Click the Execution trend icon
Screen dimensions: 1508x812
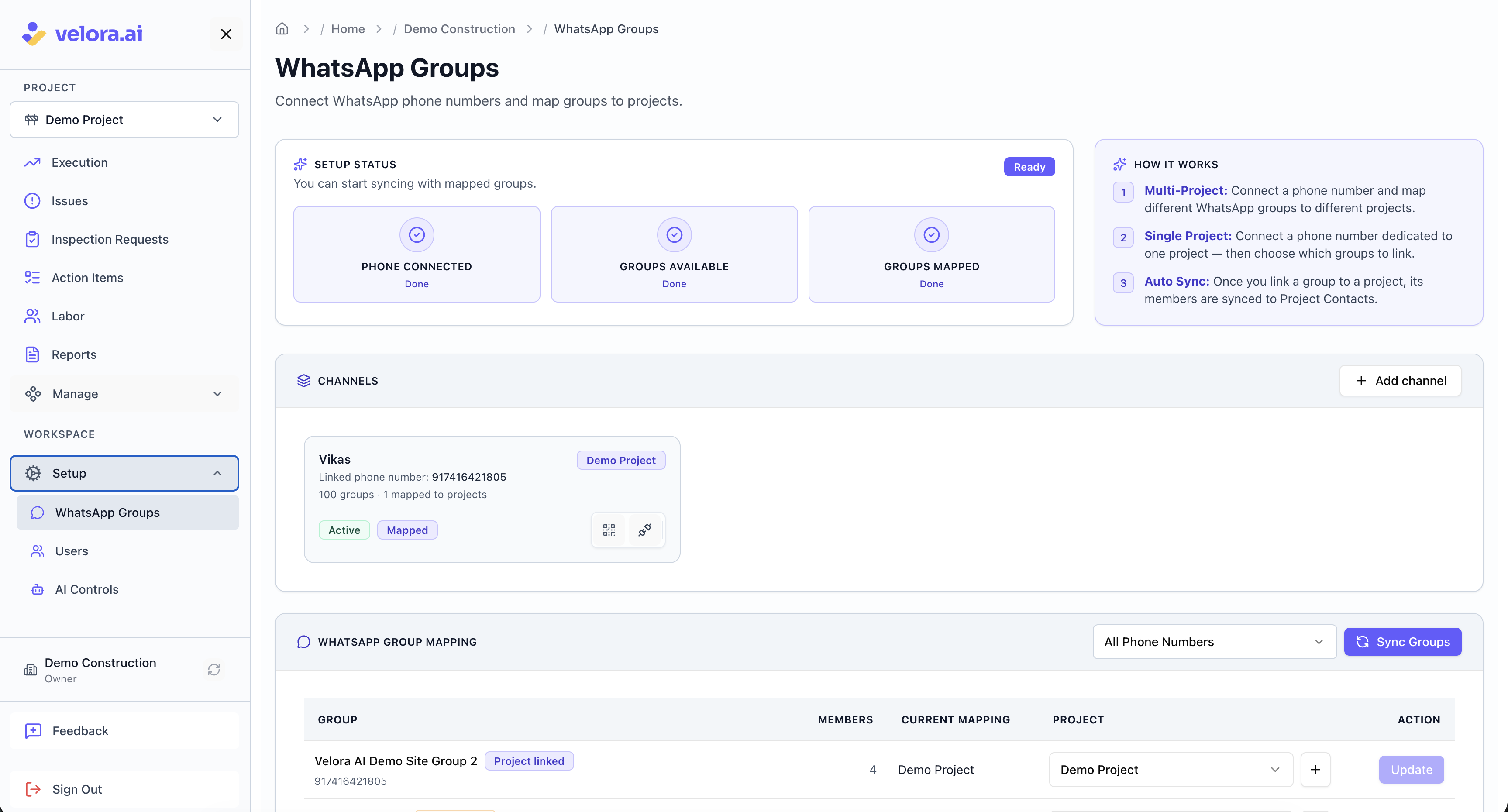coord(32,162)
